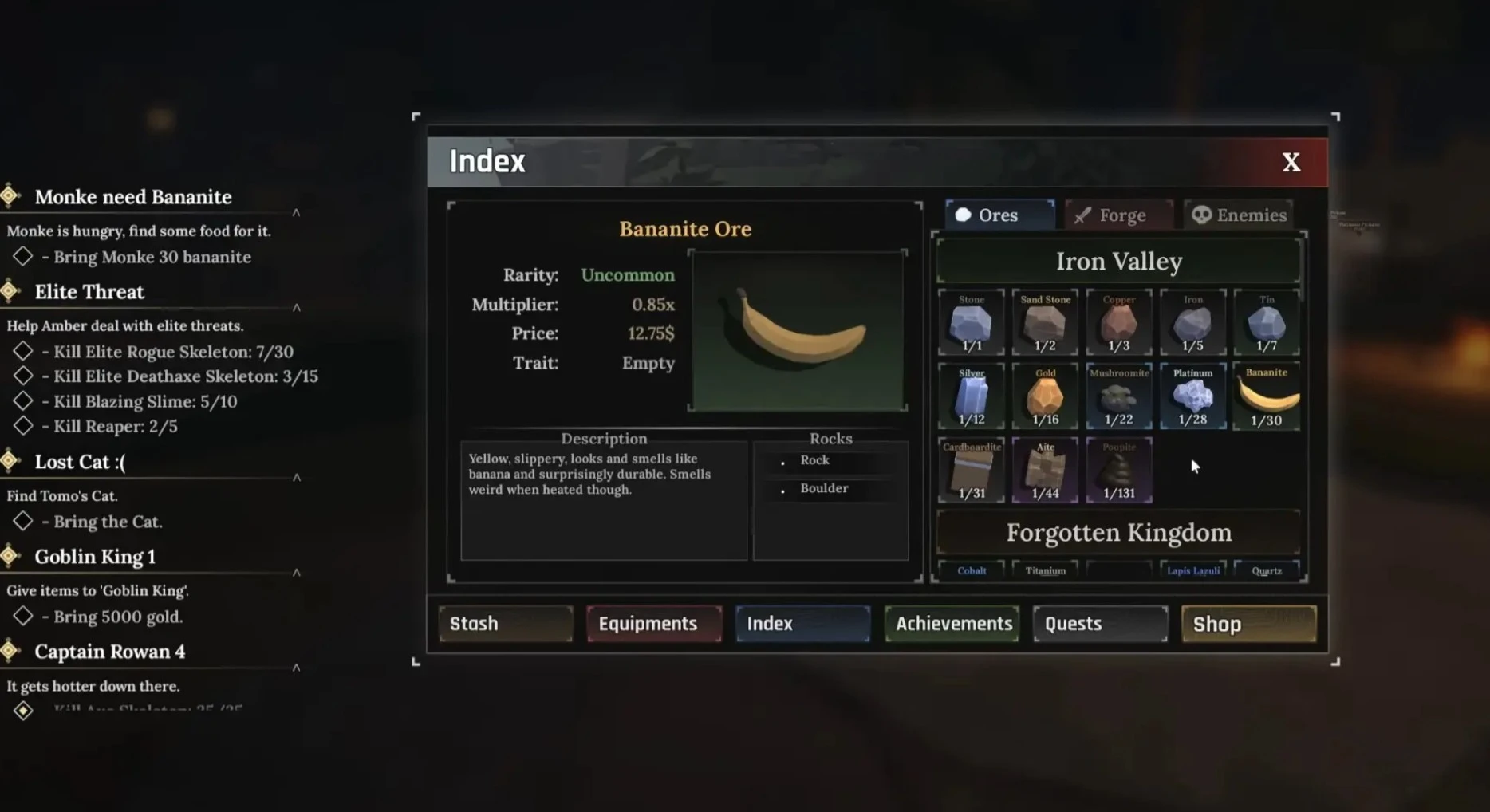Collapse the Goblin King 1 quest
Image resolution: width=1490 pixels, height=812 pixels.
[x=296, y=572]
